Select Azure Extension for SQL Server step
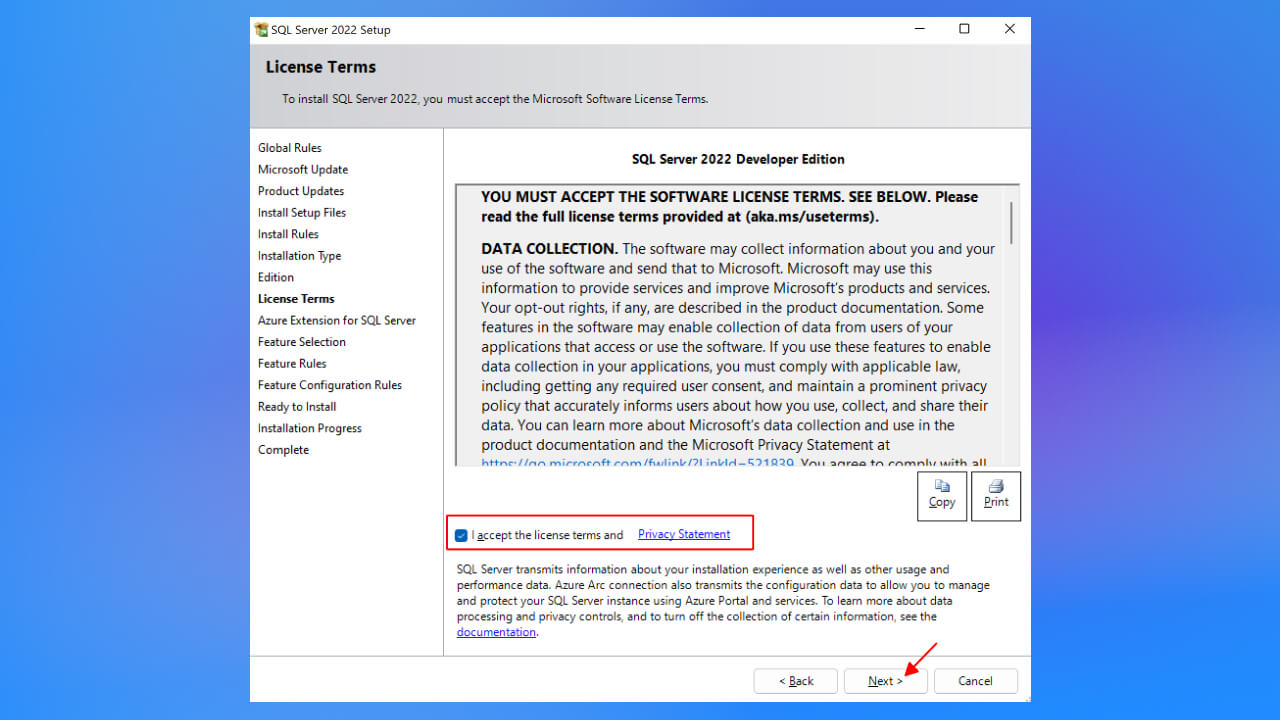Image resolution: width=1280 pixels, height=720 pixels. pos(337,321)
